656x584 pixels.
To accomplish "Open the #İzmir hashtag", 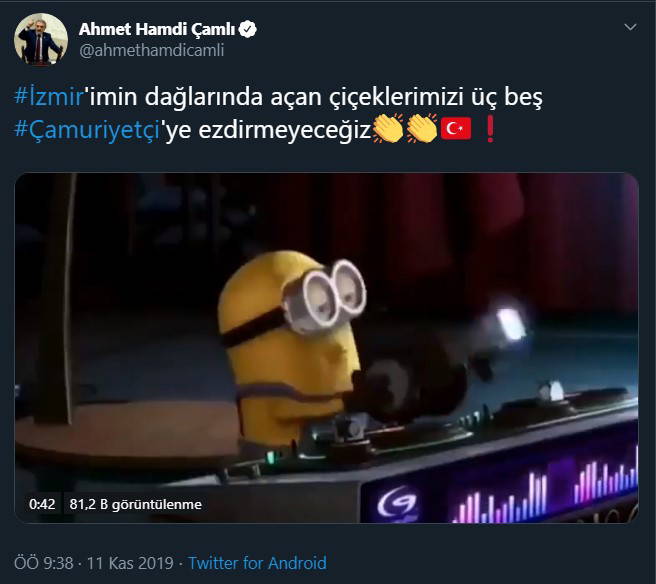I will (49, 97).
